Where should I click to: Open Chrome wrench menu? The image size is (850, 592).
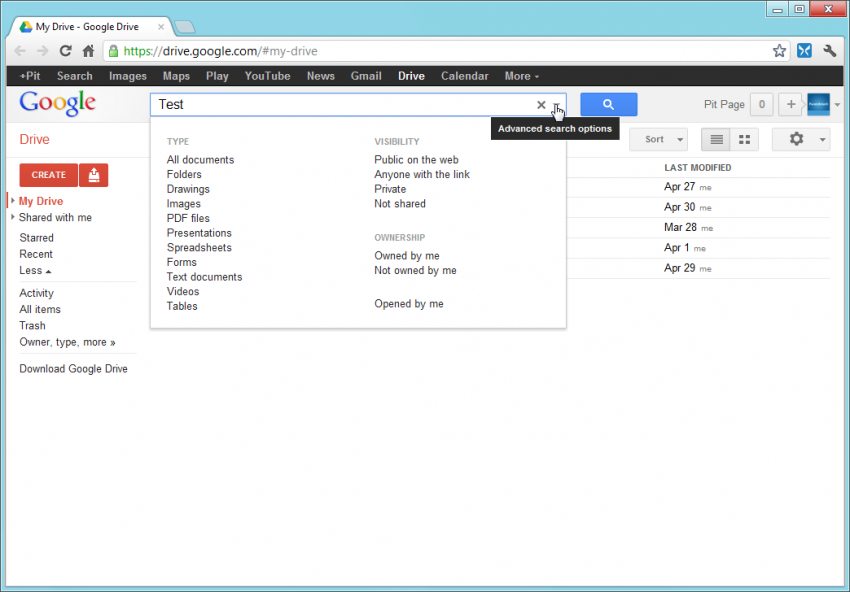[x=829, y=51]
